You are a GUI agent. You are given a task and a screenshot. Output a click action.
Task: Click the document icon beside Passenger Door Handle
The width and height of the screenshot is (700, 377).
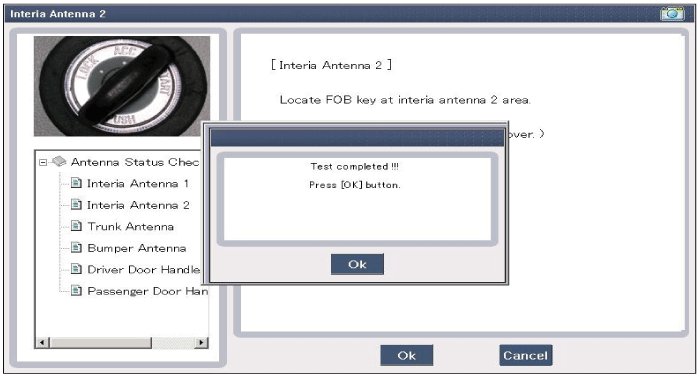coord(77,290)
